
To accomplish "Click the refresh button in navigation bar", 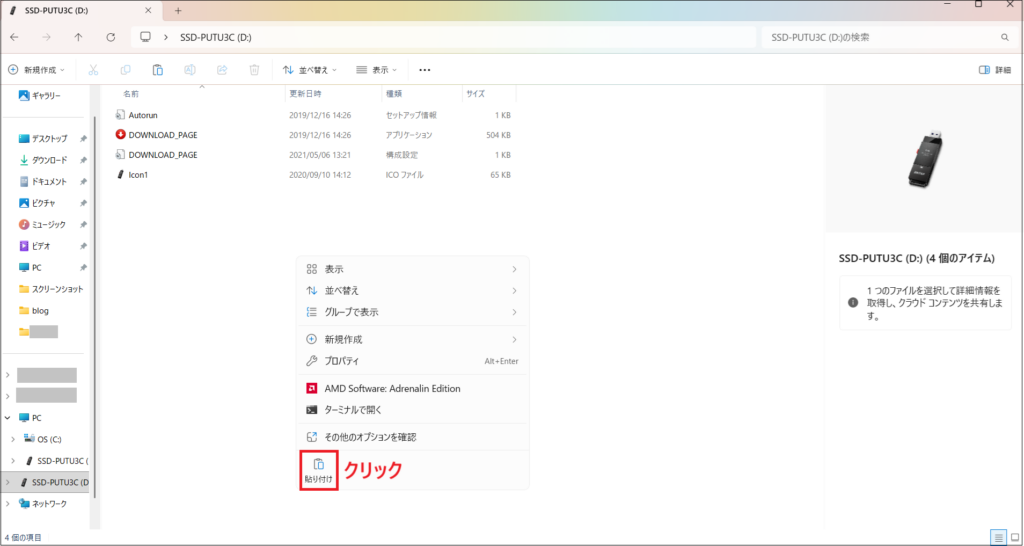I will (109, 37).
